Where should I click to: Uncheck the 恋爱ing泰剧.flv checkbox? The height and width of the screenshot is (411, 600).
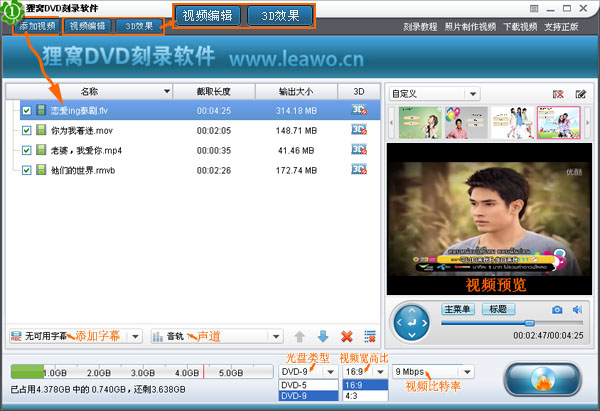pyautogui.click(x=26, y=111)
